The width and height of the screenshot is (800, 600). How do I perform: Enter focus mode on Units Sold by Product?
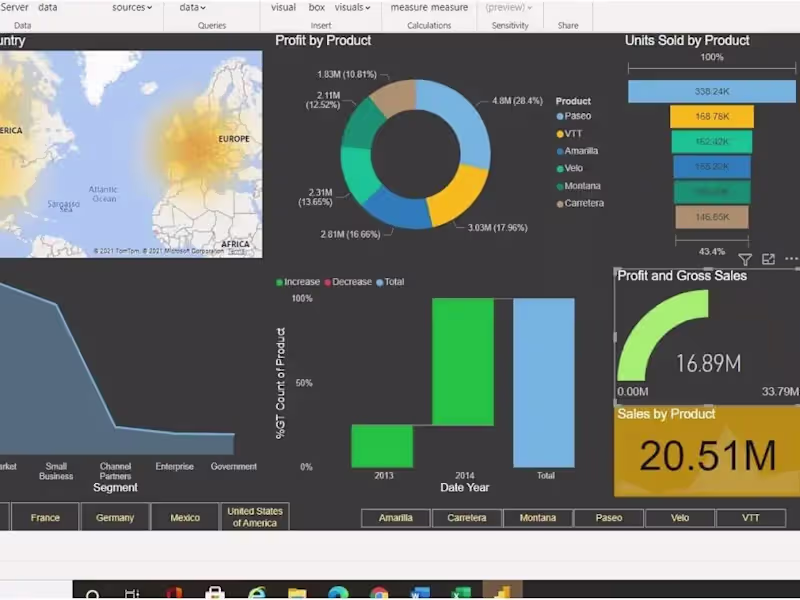(x=769, y=259)
